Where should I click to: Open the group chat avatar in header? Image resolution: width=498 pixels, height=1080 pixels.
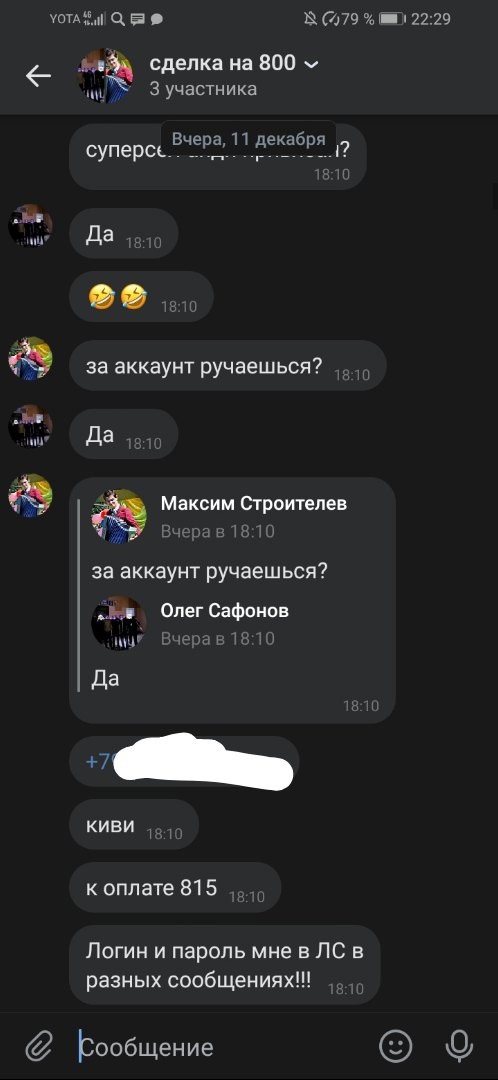[105, 76]
